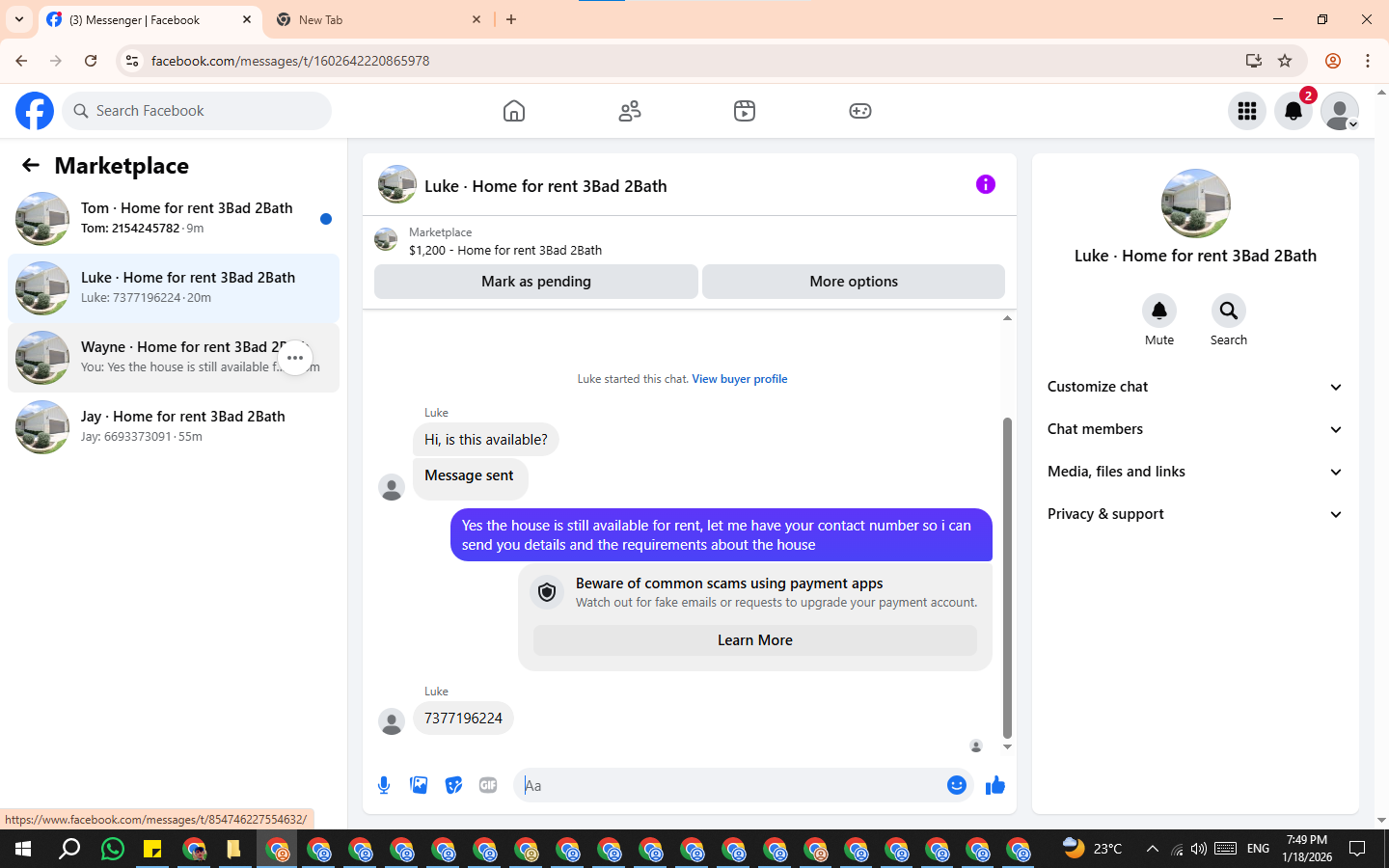Switch to the Messenger Facebook tab
1389x868 pixels.
click(x=150, y=19)
